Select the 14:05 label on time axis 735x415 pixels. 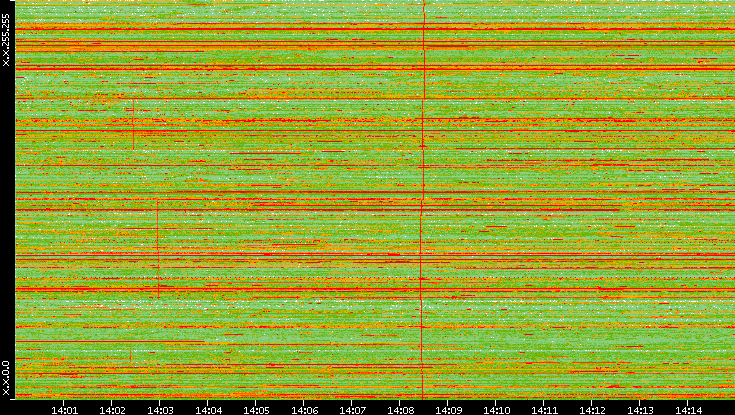(257, 409)
